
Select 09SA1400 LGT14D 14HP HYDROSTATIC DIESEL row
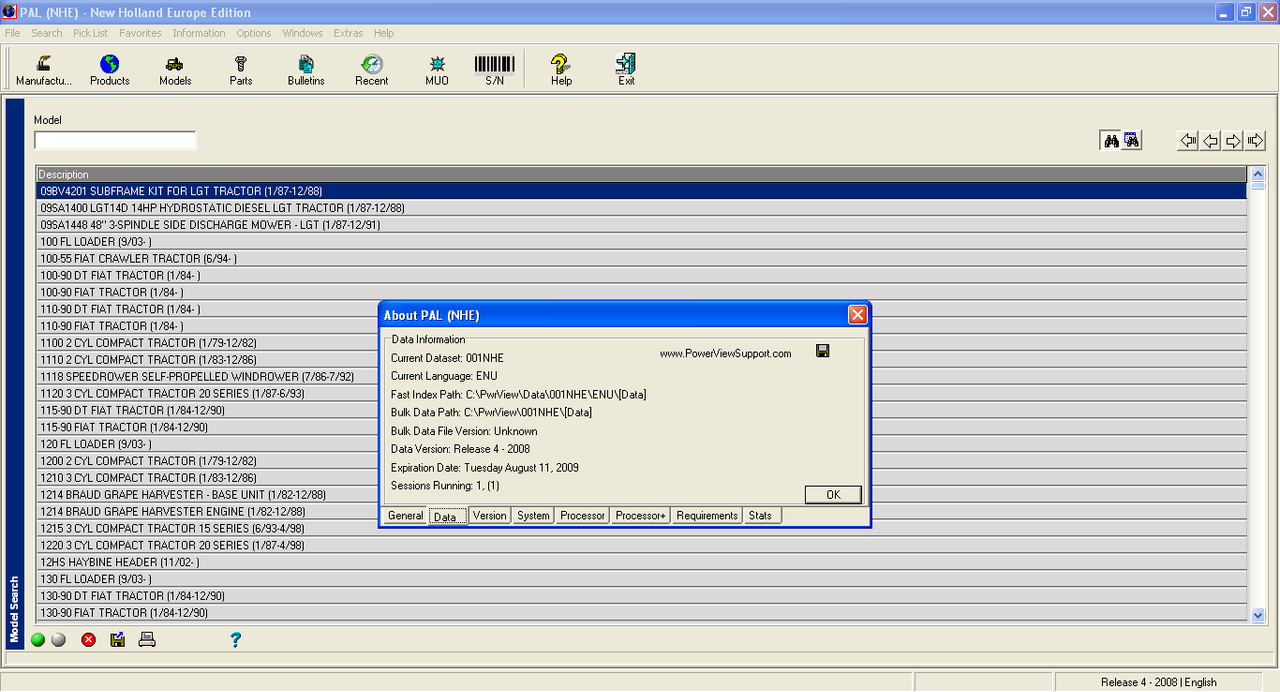pyautogui.click(x=641, y=208)
